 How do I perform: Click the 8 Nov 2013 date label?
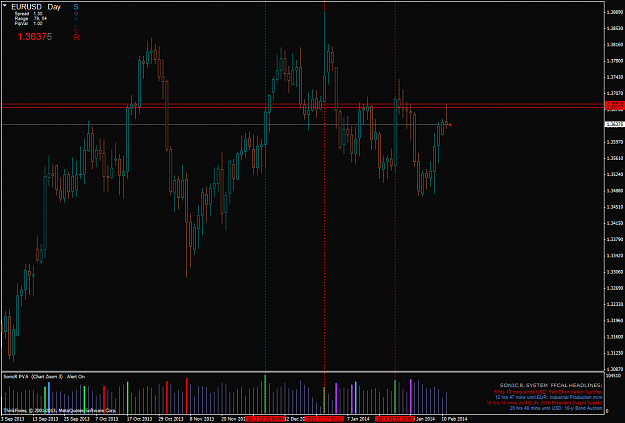point(202,419)
